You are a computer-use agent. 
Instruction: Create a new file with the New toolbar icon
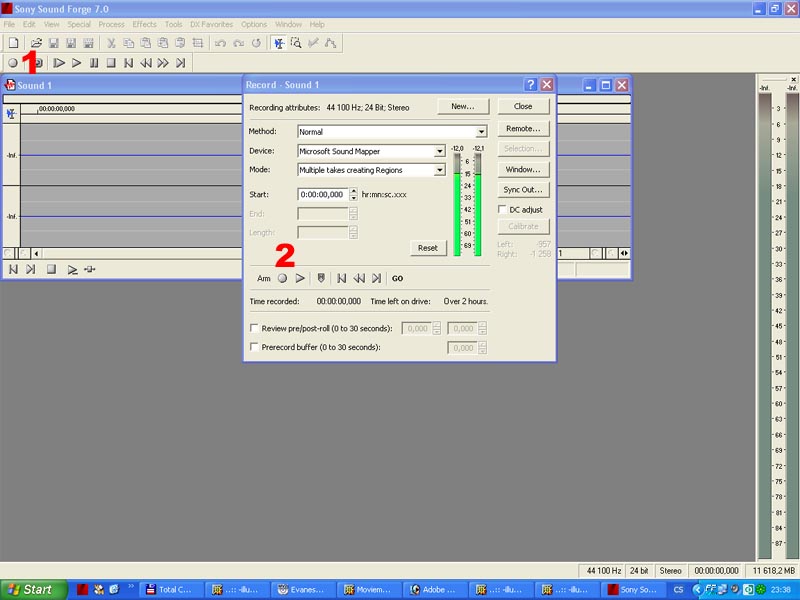coord(14,43)
